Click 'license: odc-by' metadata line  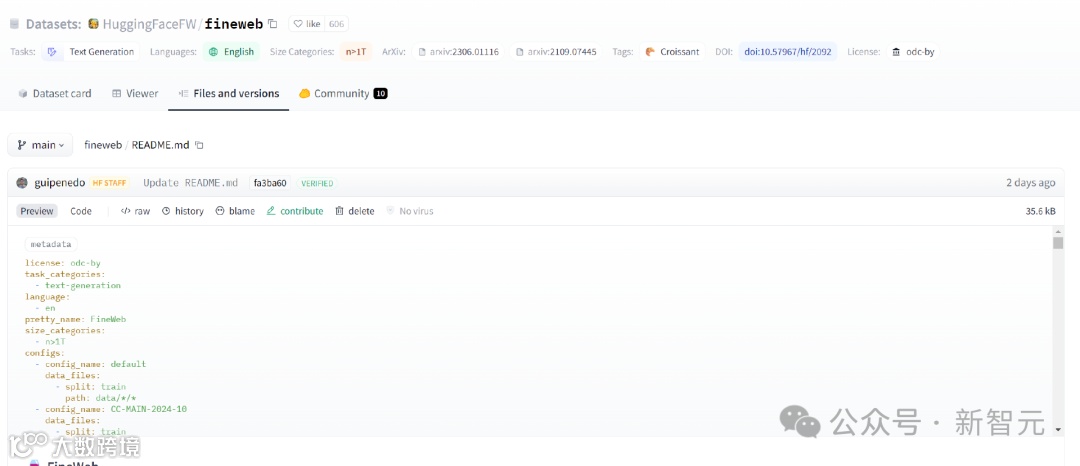(63, 263)
